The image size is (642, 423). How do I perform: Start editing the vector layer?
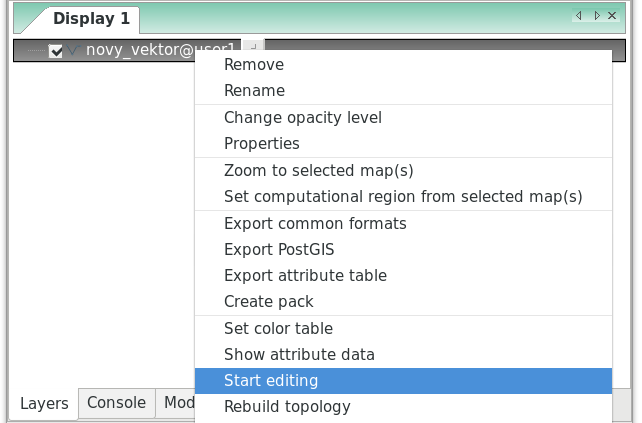(x=403, y=381)
